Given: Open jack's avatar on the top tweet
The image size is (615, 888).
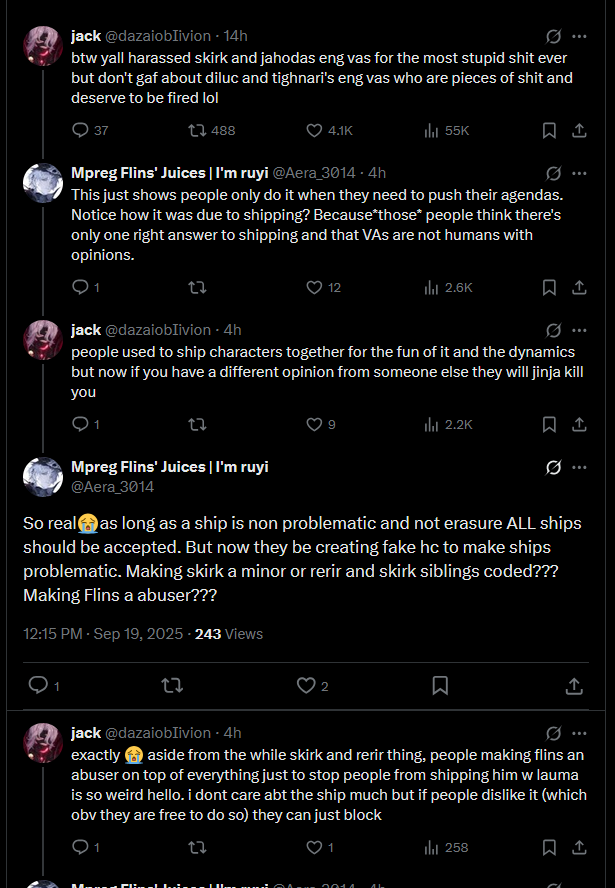Looking at the screenshot, I should coord(43,46).
